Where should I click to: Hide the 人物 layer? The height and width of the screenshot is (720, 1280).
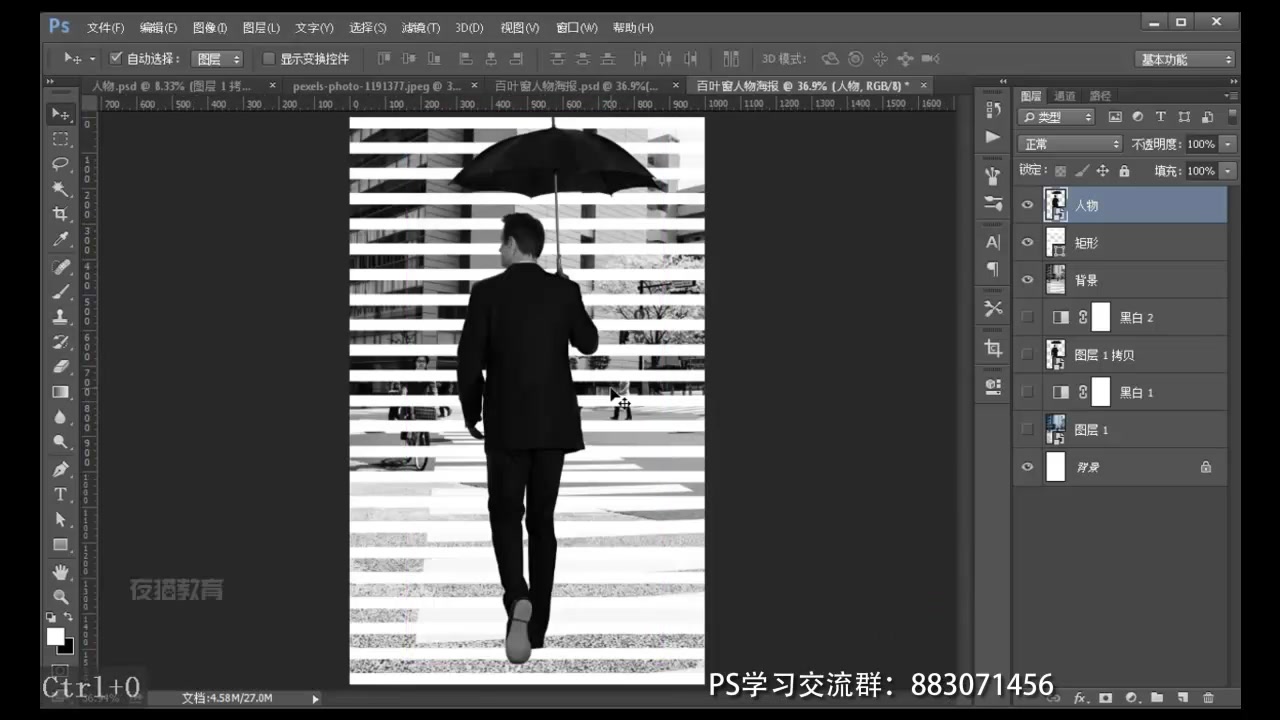(1027, 205)
